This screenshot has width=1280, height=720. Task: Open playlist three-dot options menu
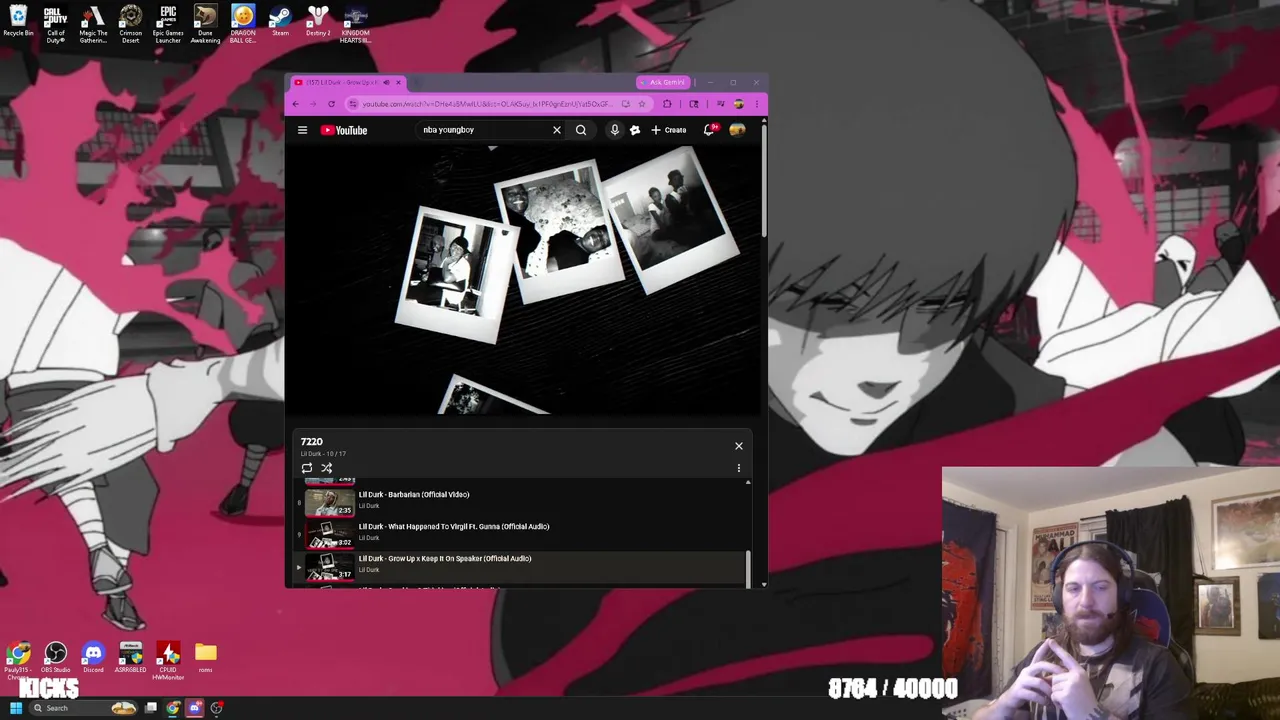[739, 468]
